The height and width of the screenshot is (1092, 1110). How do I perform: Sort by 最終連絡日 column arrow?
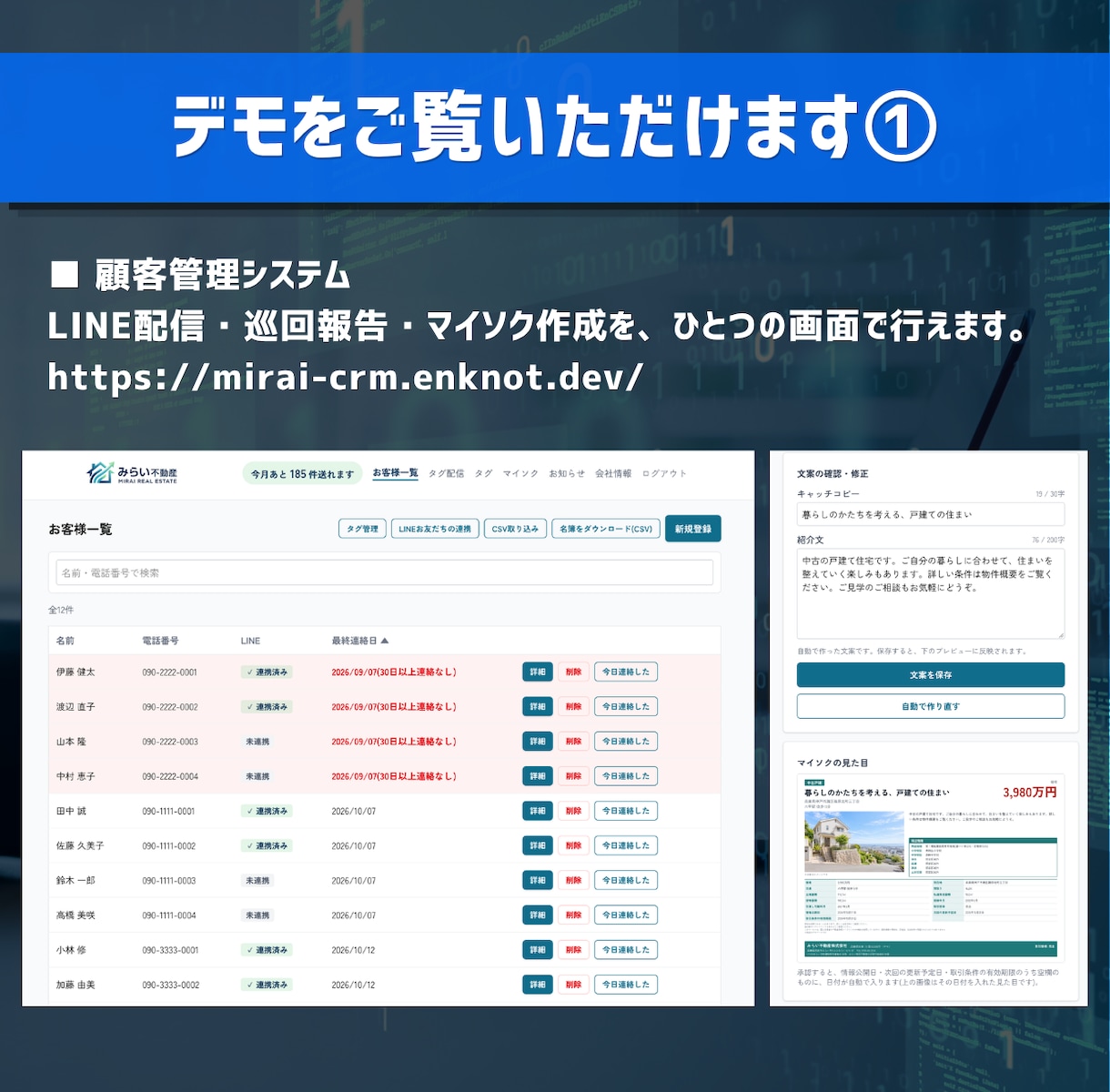(x=385, y=641)
